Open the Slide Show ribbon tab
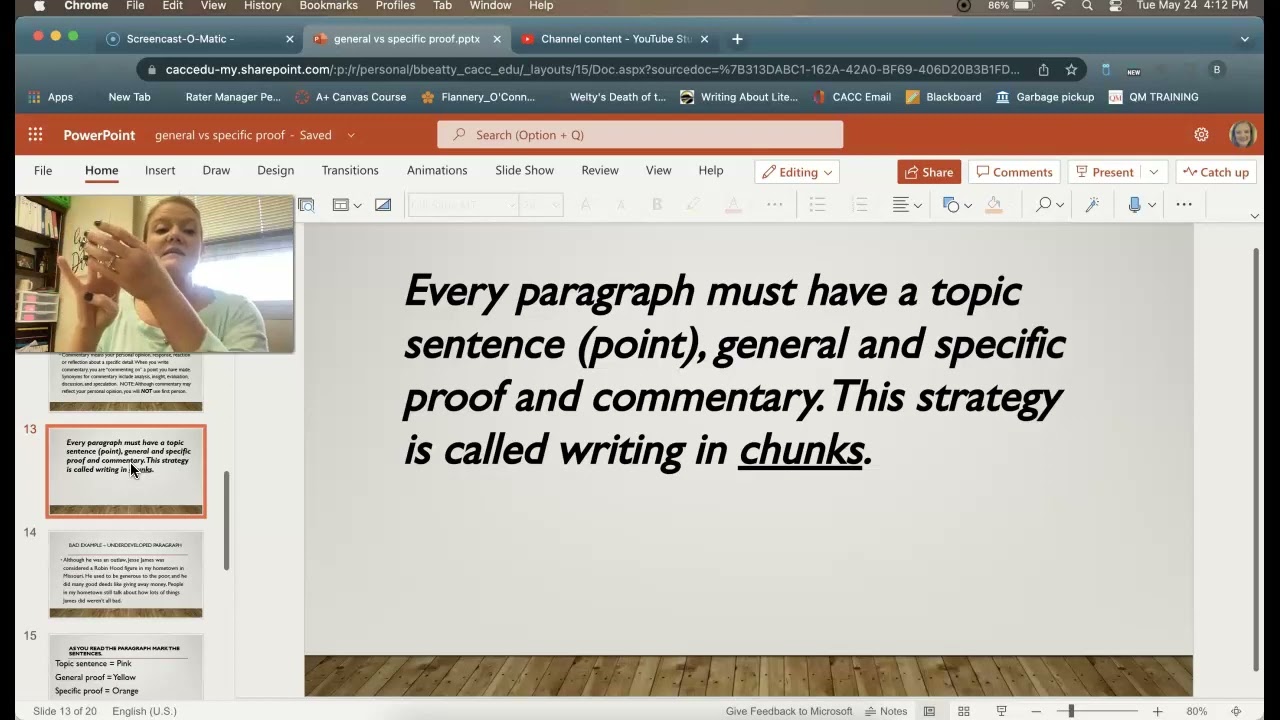1280x720 pixels. coord(524,170)
